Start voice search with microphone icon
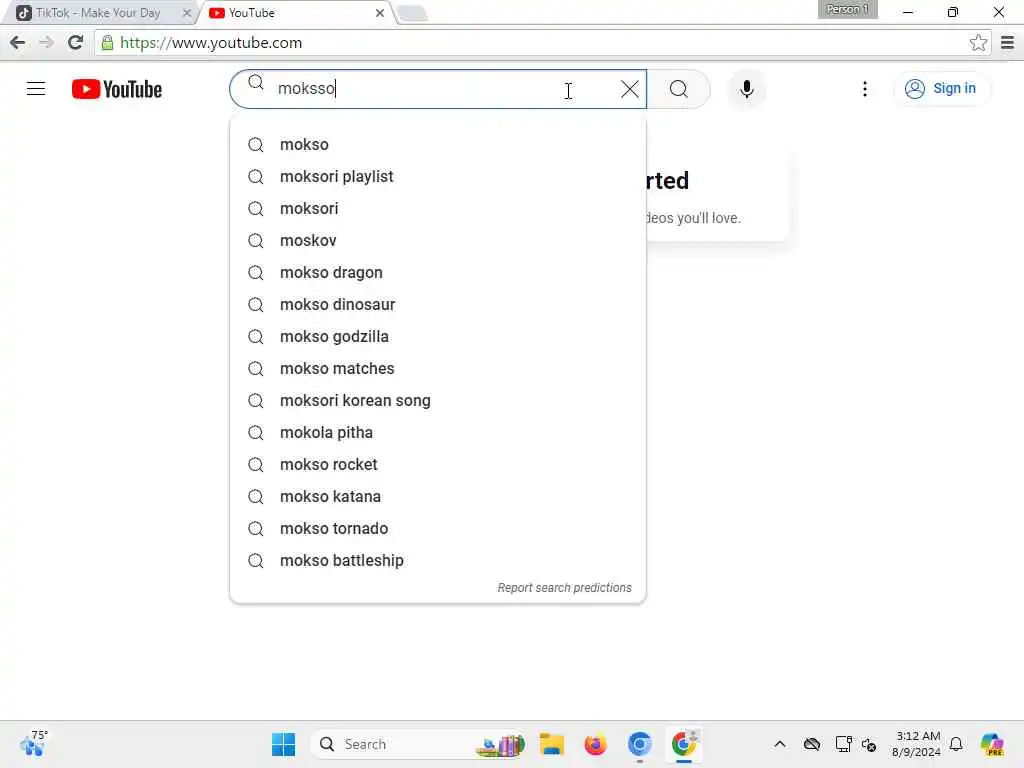This screenshot has height=768, width=1024. [x=746, y=89]
